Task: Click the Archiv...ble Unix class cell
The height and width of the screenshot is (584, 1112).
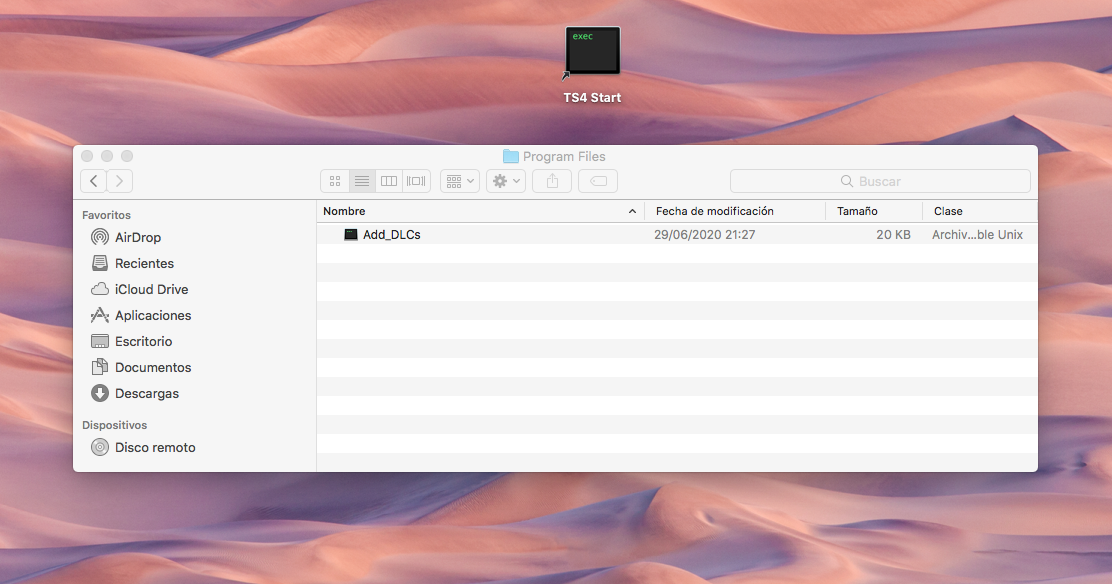Action: [977, 234]
